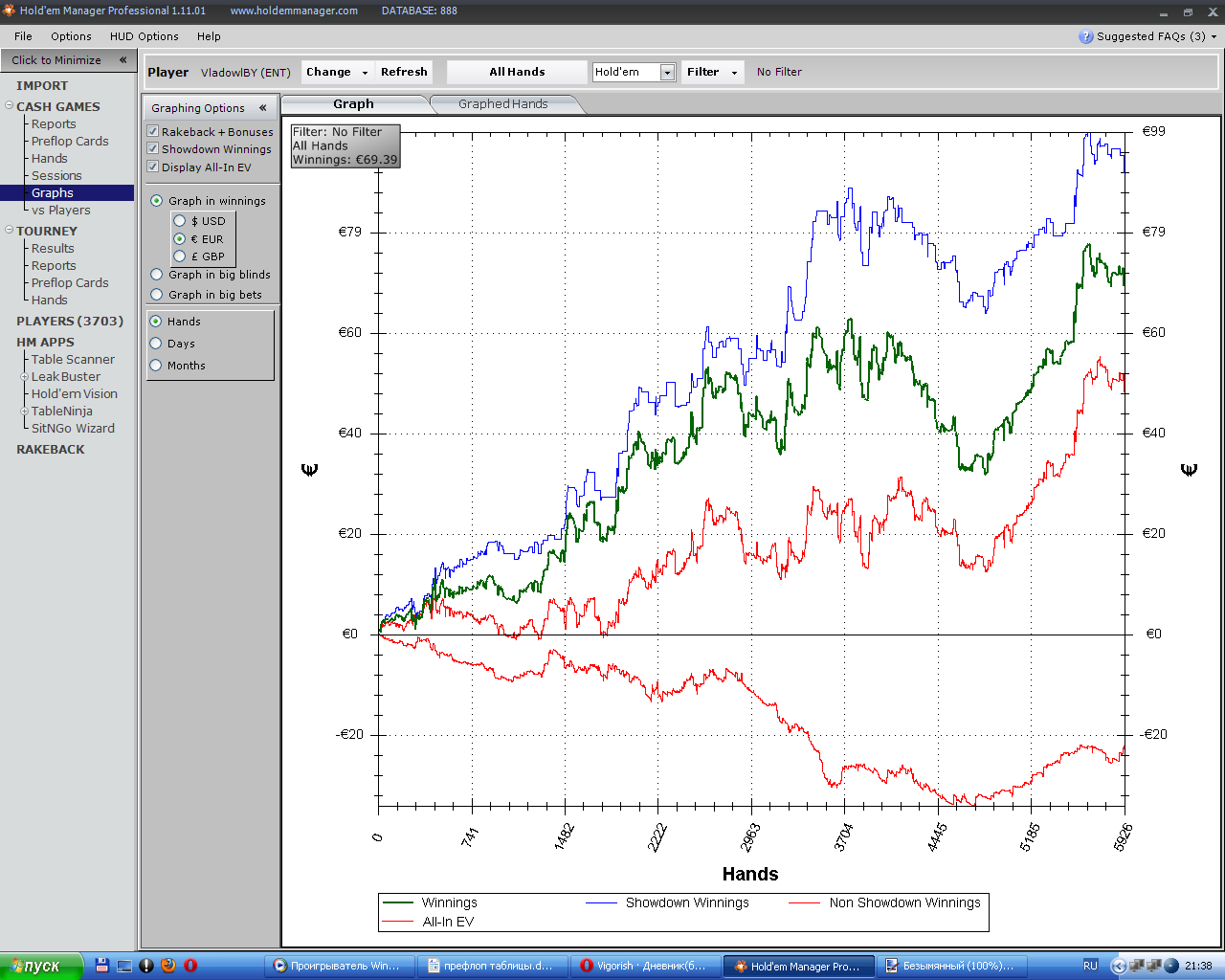Click the Opera quick launch icon
The width and height of the screenshot is (1225, 980).
point(190,966)
